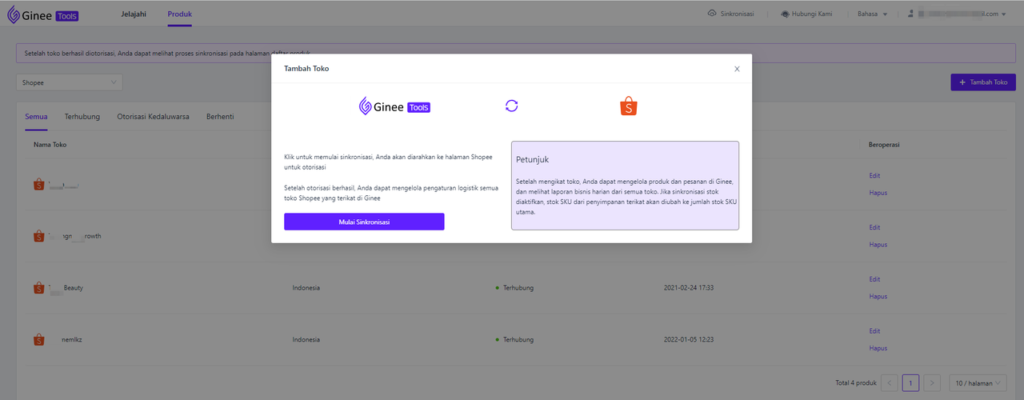Go to the previous page arrow
This screenshot has width=1024, height=400.
coord(889,383)
